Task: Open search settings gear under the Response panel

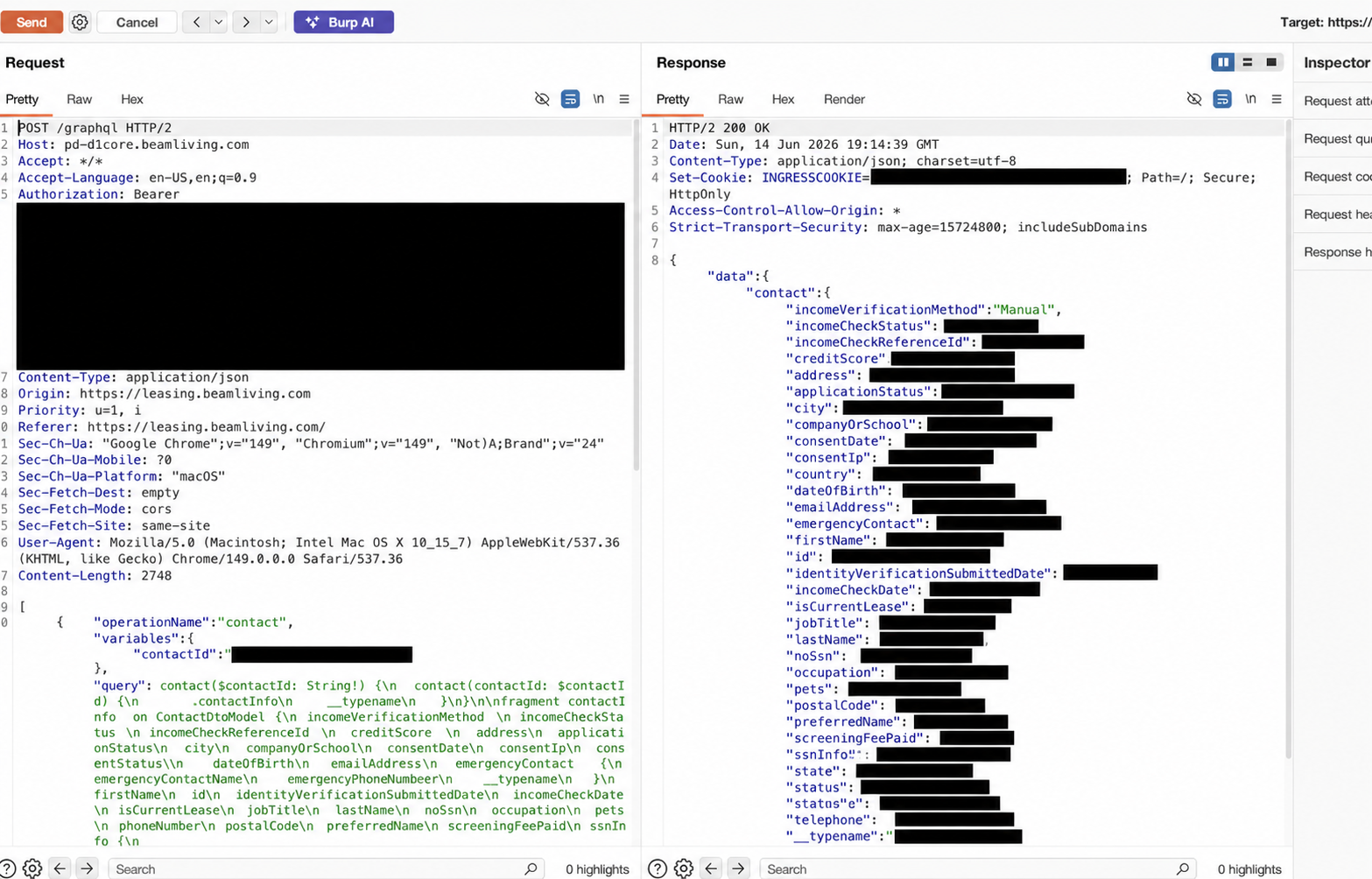Action: point(684,868)
